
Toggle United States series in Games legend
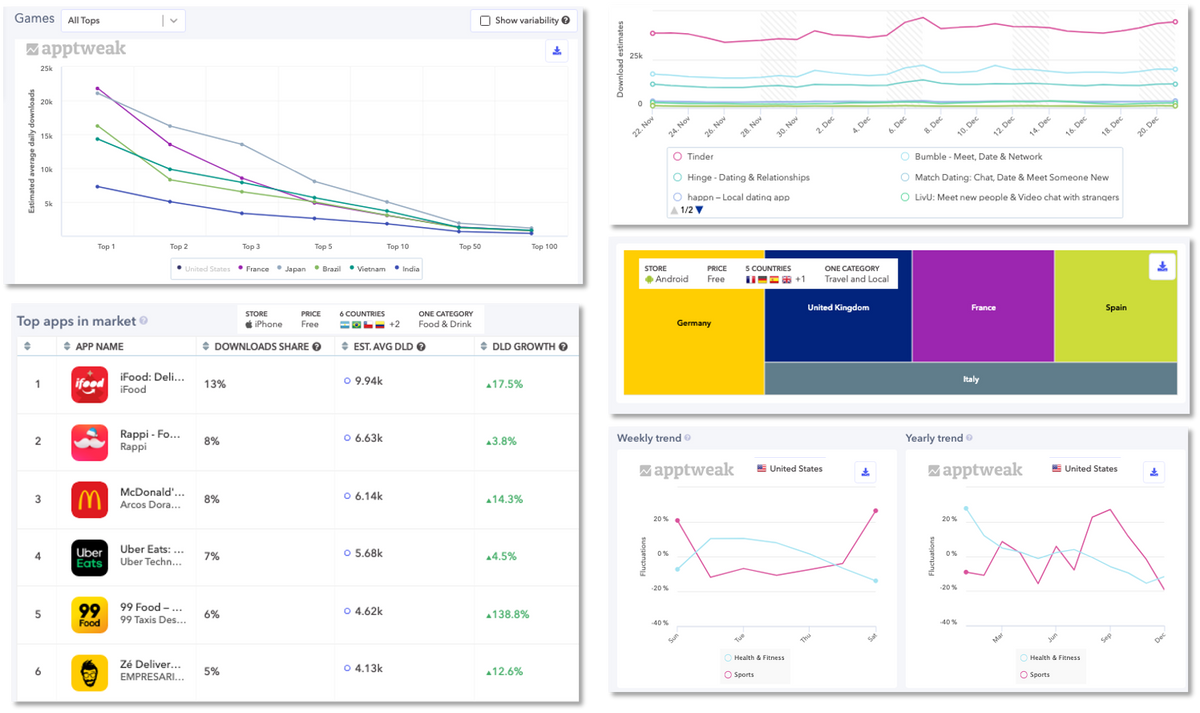(x=203, y=268)
